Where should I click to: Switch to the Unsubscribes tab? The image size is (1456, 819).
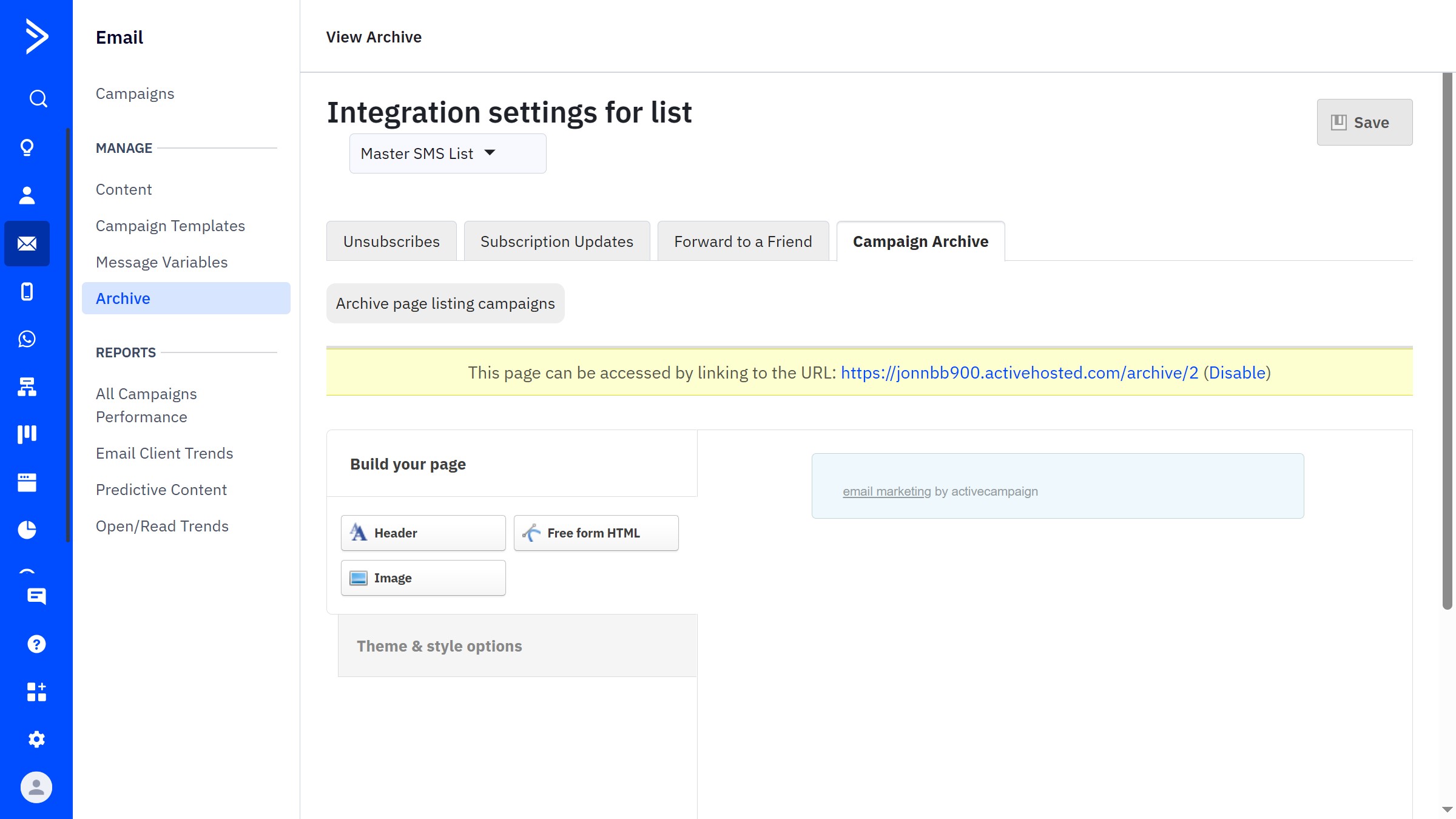pos(391,241)
